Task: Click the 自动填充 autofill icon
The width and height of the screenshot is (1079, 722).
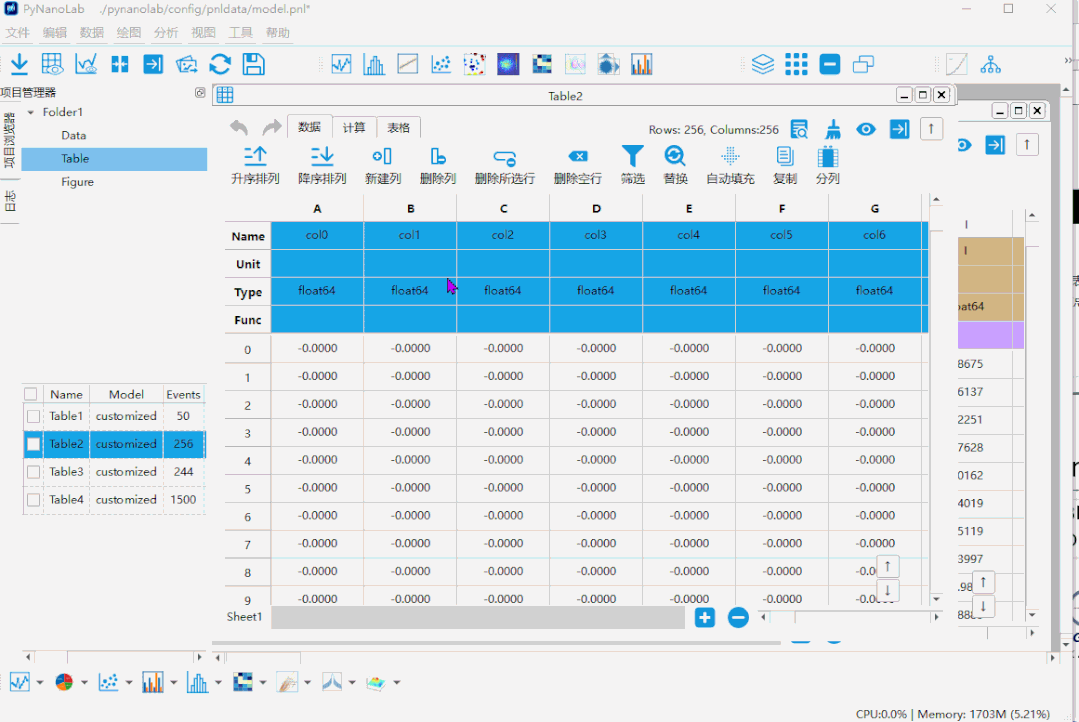Action: [730, 156]
